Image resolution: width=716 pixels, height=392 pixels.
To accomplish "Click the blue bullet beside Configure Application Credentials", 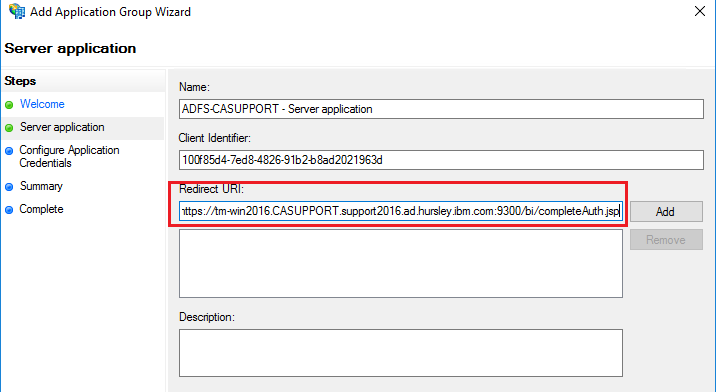I will pos(9,151).
